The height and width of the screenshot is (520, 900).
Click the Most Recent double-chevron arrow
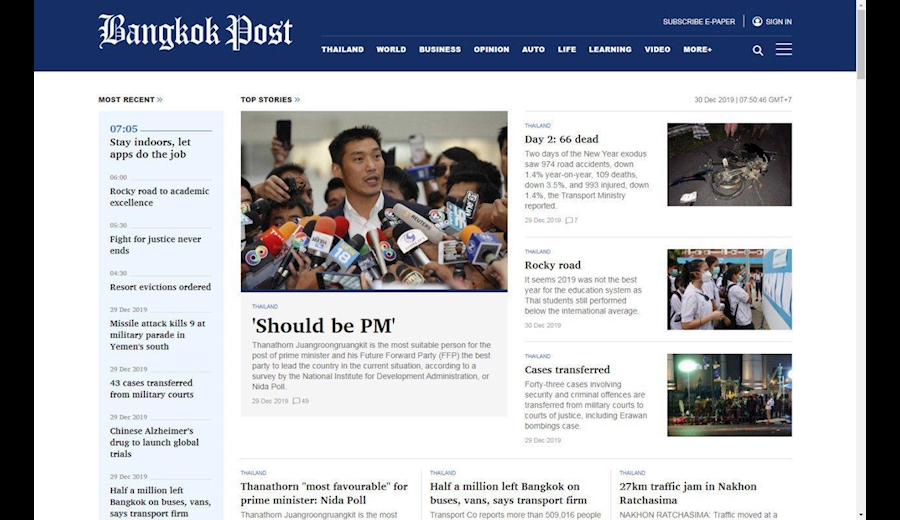pos(160,100)
